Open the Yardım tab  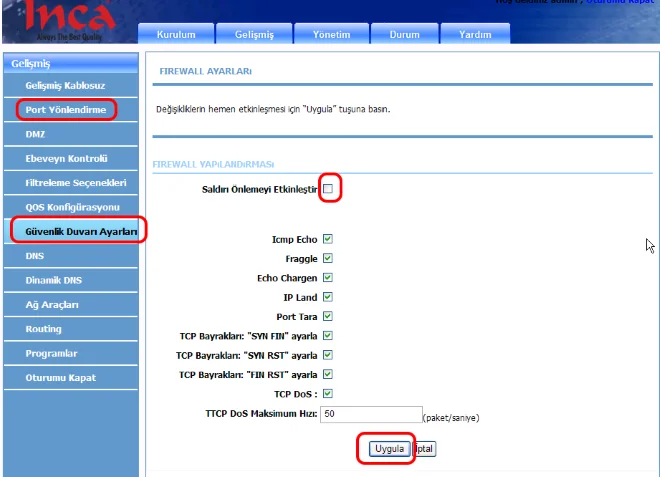pos(474,34)
